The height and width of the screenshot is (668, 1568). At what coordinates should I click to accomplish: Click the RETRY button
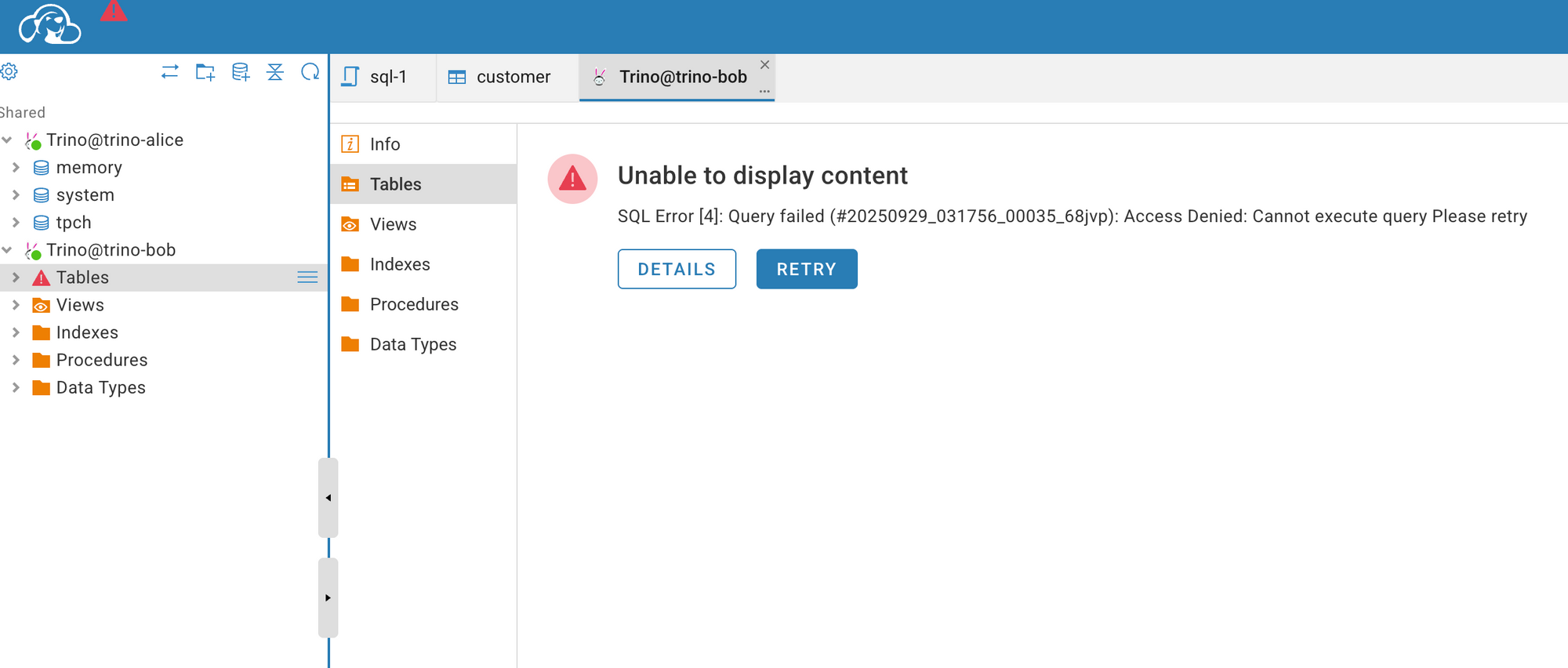point(807,269)
